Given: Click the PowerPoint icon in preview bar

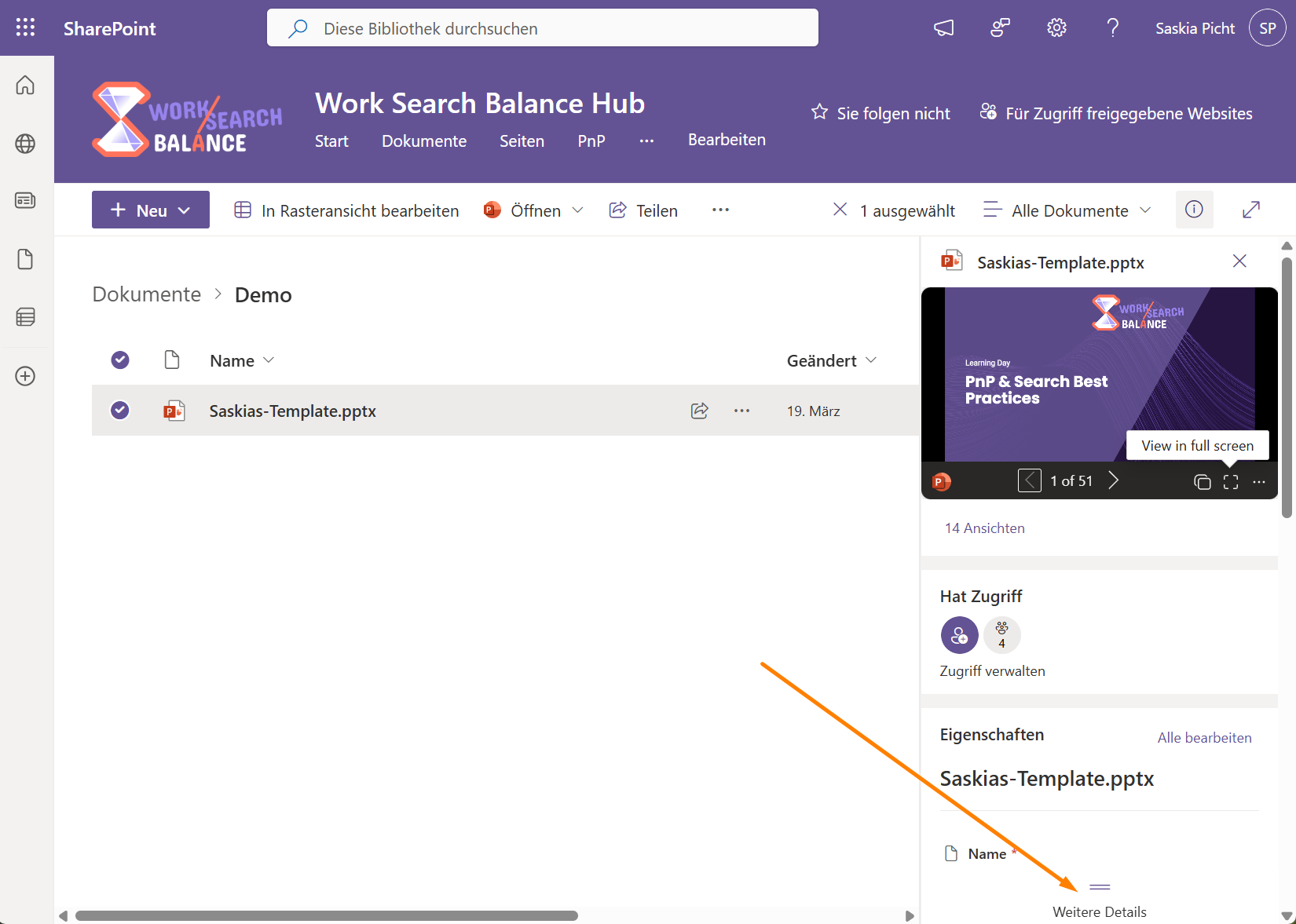Looking at the screenshot, I should pyautogui.click(x=941, y=481).
